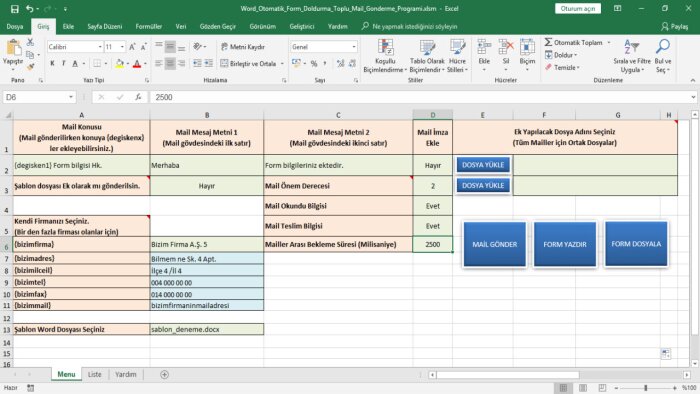Switch to the Geliştirici tab
Screen dimensions: 700x394
click(302, 27)
